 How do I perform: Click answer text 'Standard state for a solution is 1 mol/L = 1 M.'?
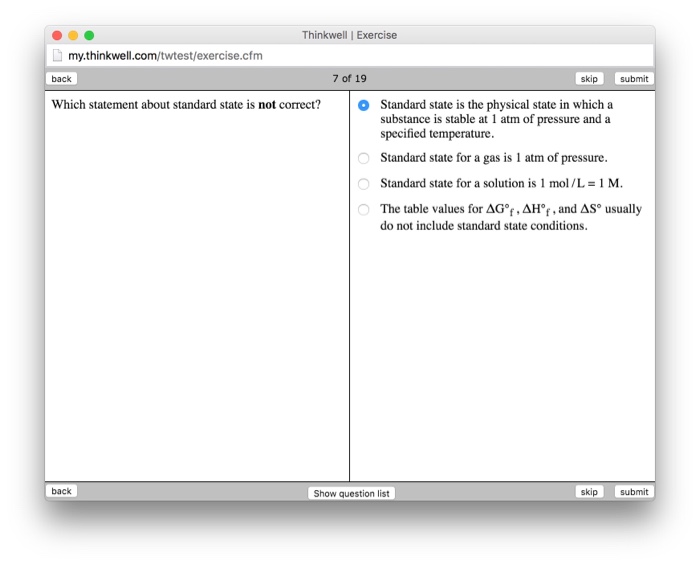pos(501,183)
